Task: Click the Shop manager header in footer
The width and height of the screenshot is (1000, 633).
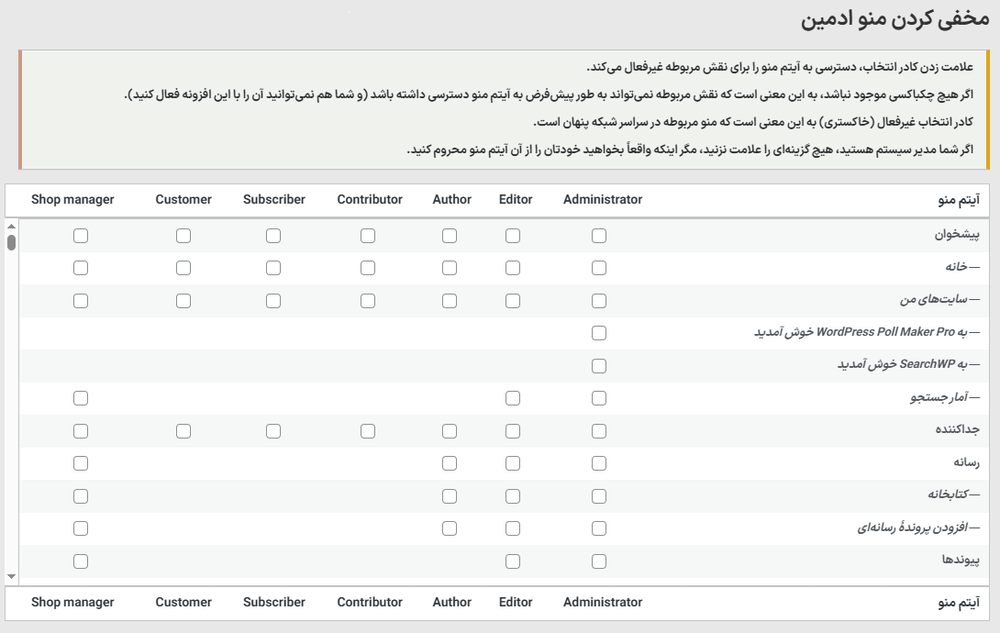Action: (x=73, y=602)
